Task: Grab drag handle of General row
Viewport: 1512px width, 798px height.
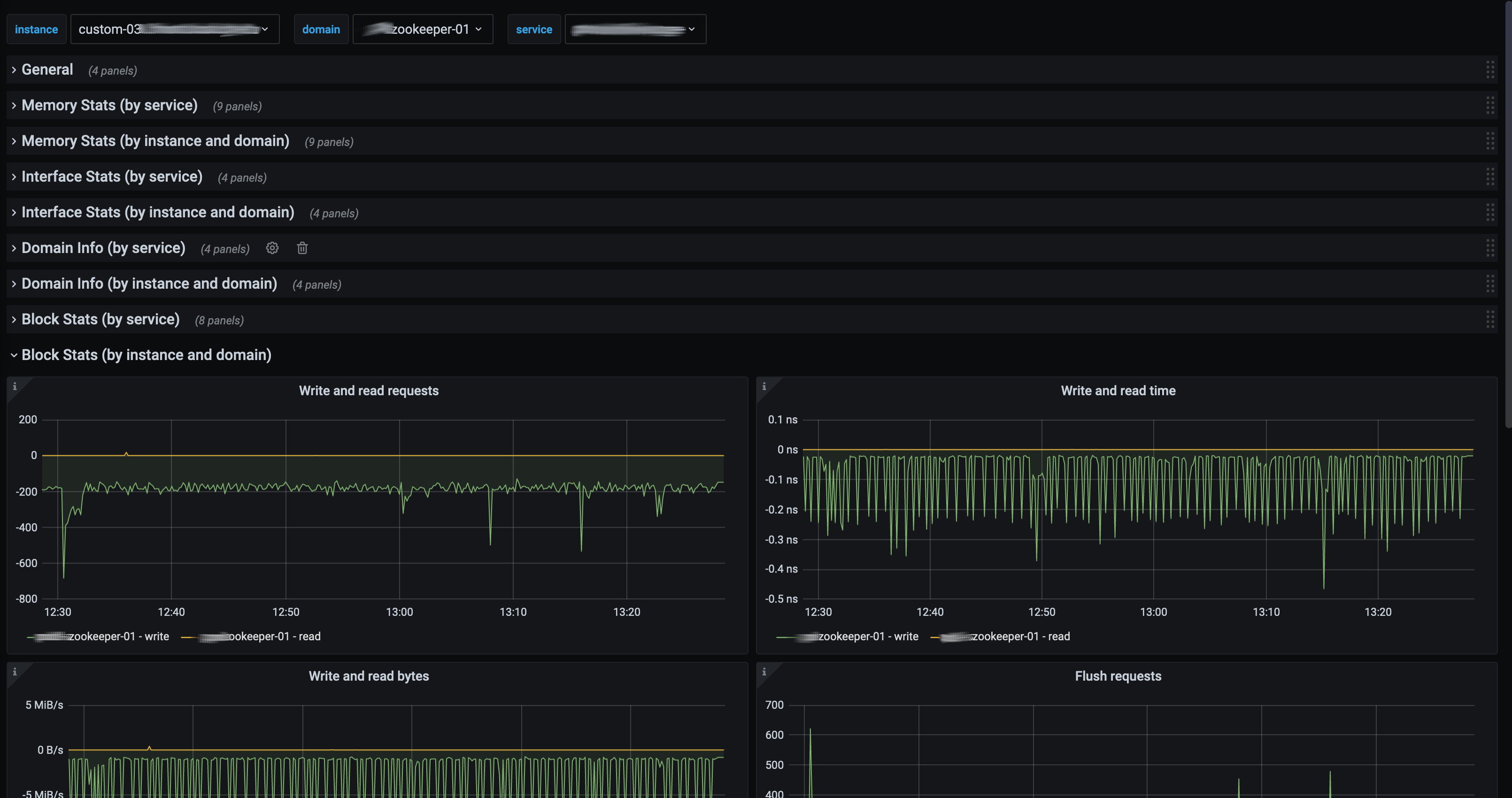Action: coord(1489,70)
